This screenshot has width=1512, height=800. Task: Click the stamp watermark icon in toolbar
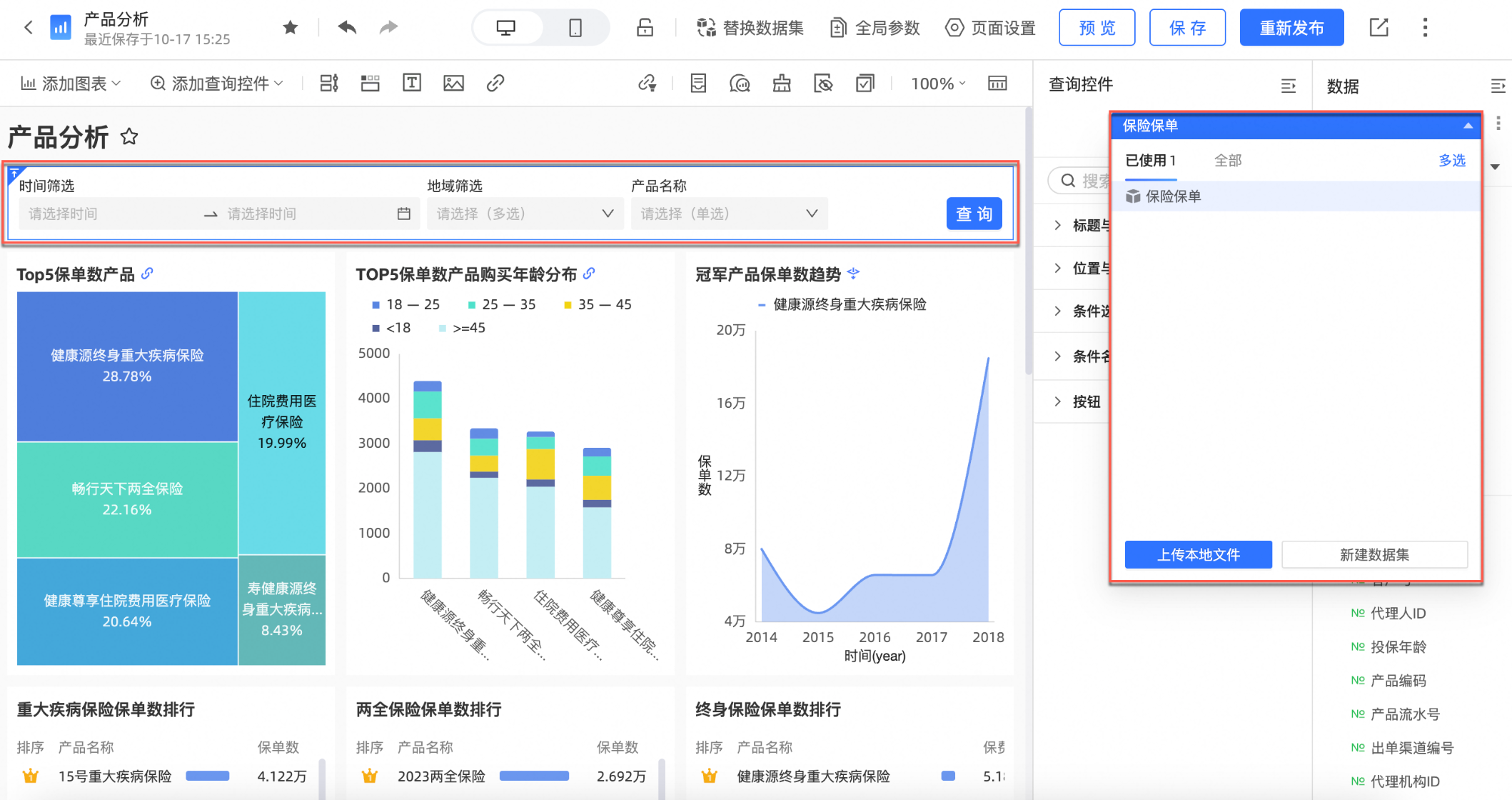782,84
